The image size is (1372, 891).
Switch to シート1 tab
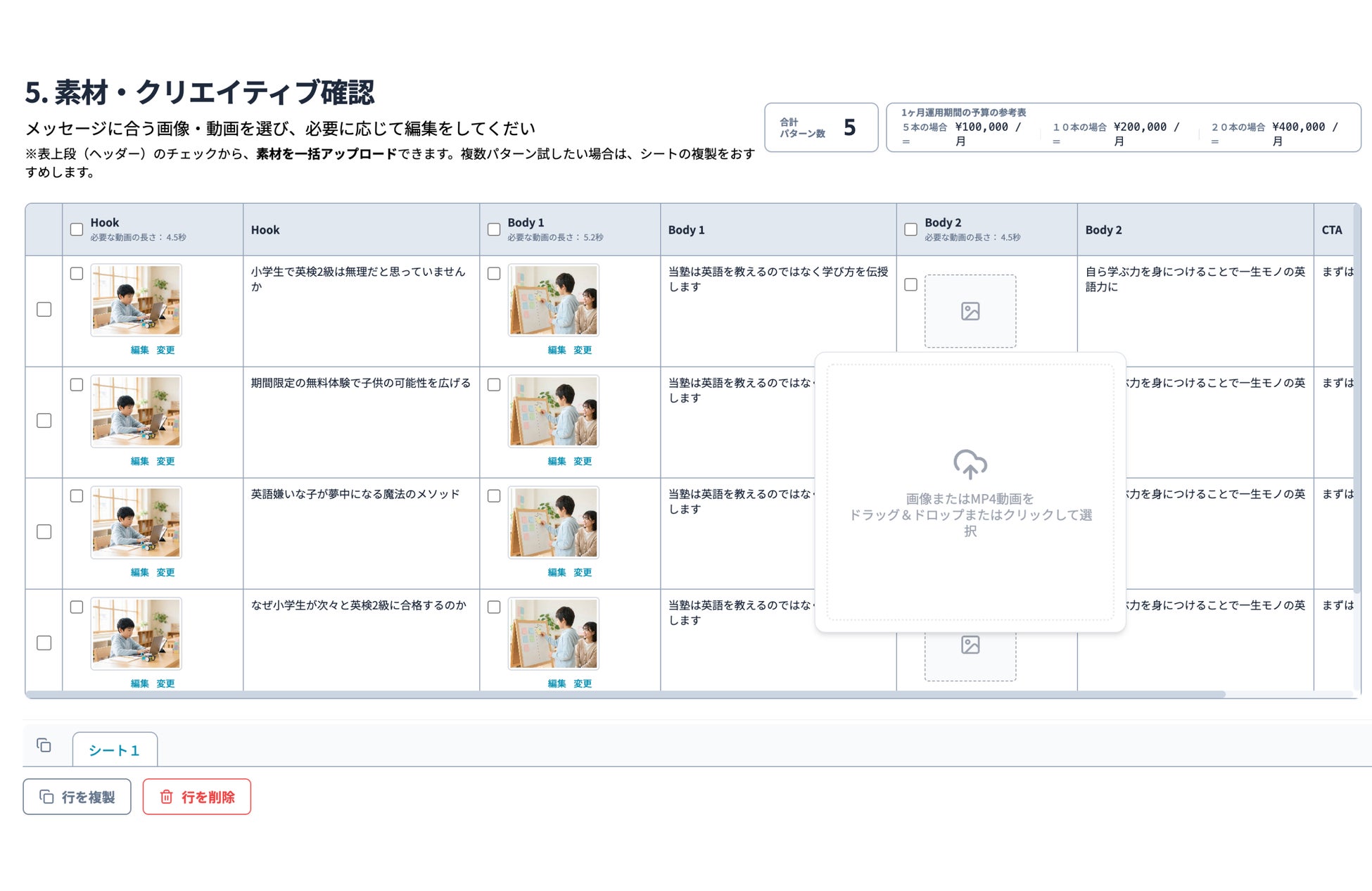[x=114, y=750]
